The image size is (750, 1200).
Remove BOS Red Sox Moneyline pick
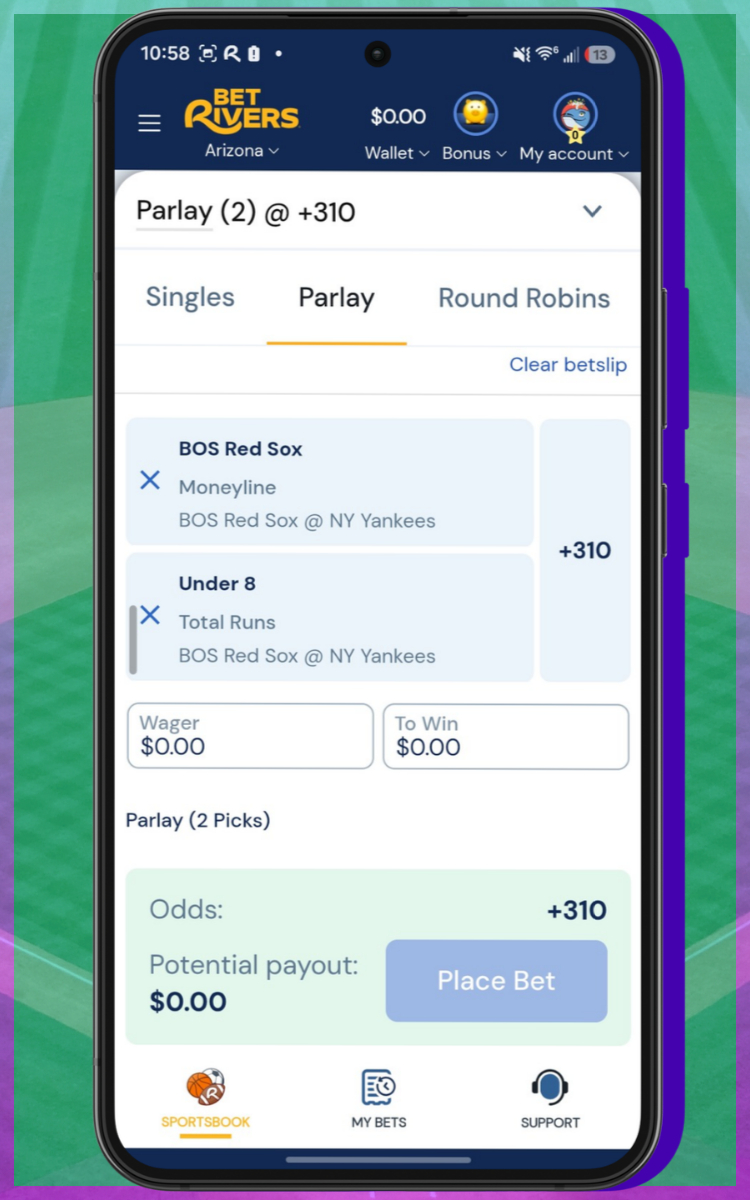pyautogui.click(x=150, y=480)
